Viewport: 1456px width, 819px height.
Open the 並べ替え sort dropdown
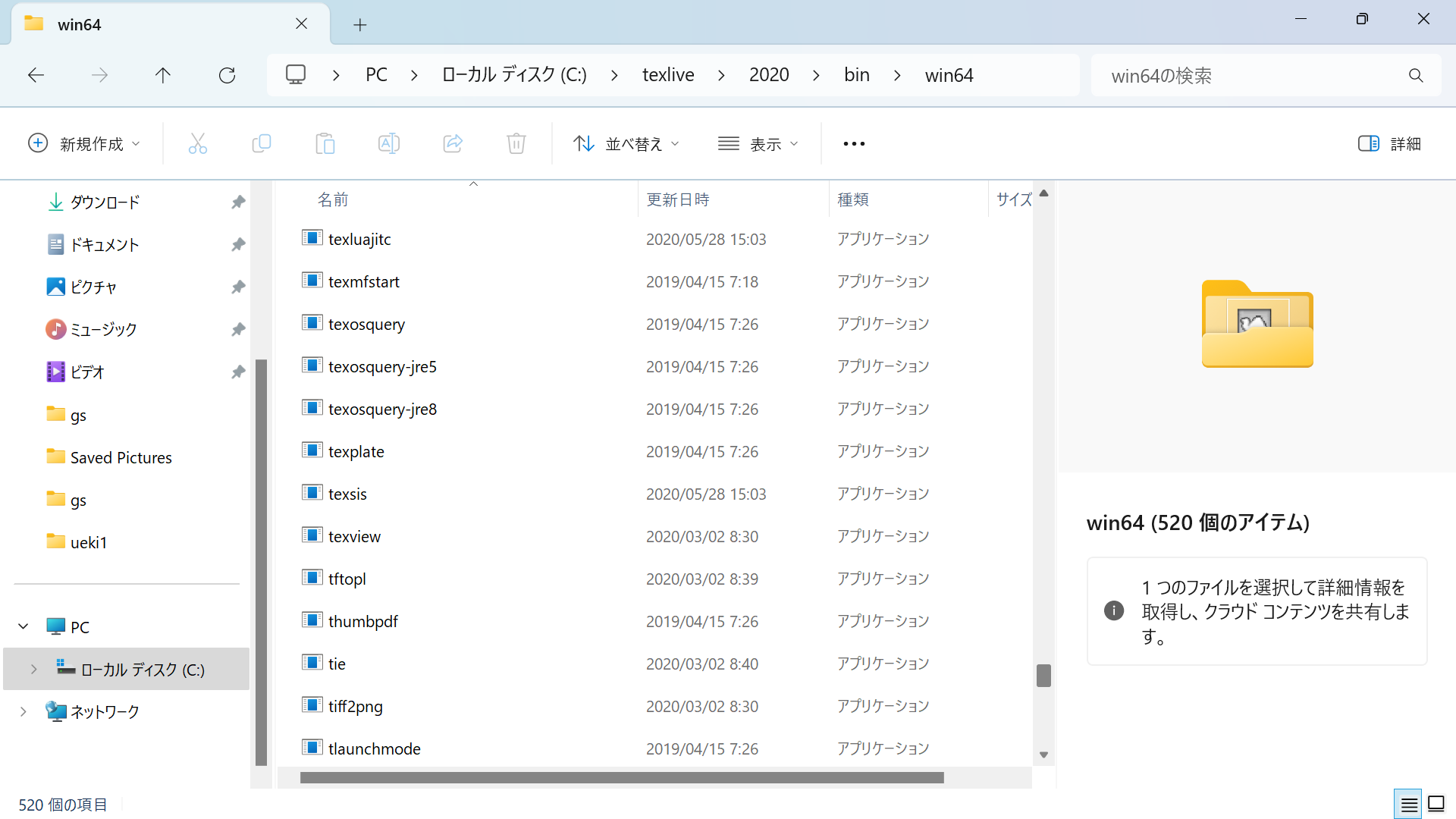pos(626,143)
